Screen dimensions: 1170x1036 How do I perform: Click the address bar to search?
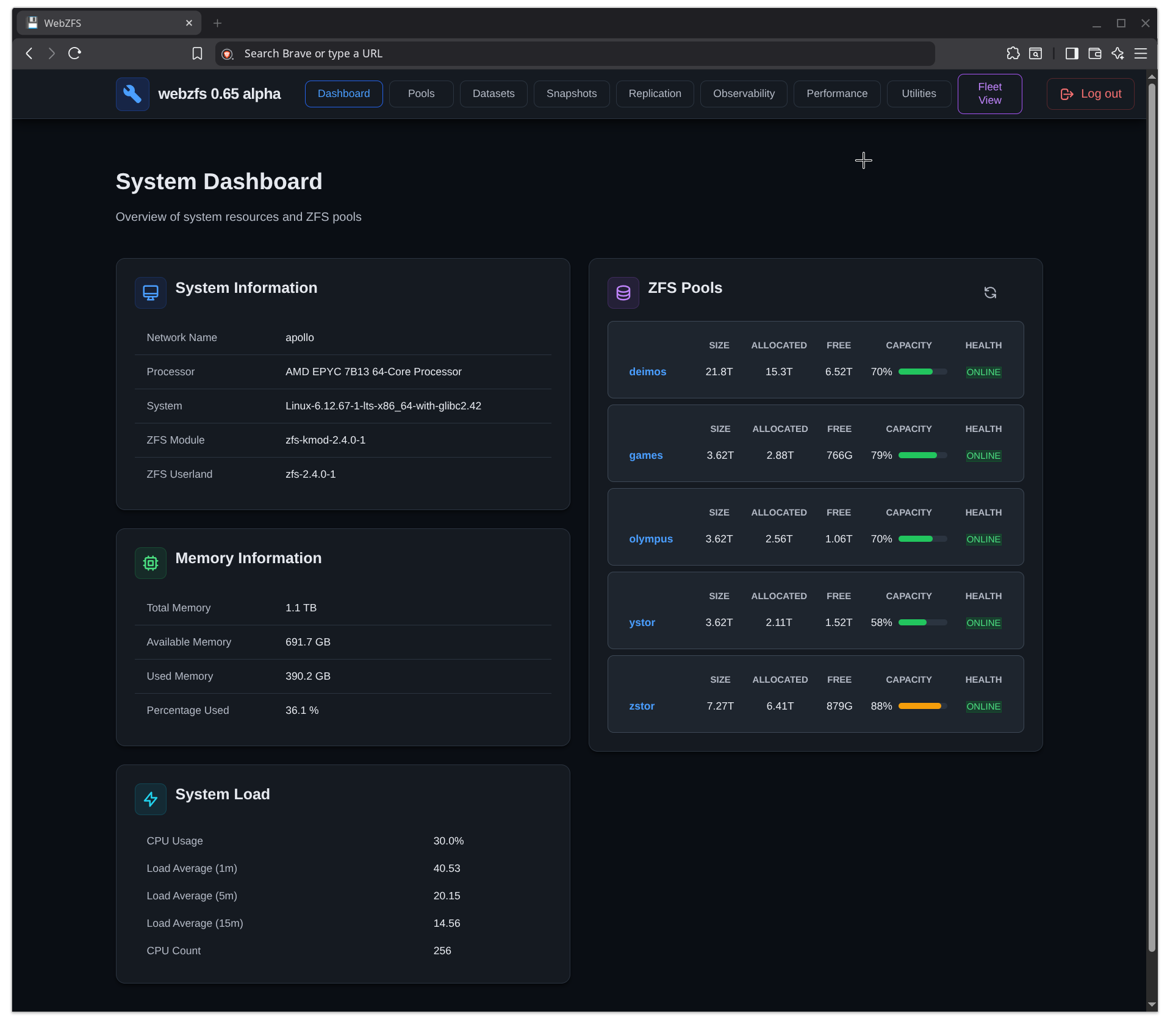pyautogui.click(x=573, y=54)
